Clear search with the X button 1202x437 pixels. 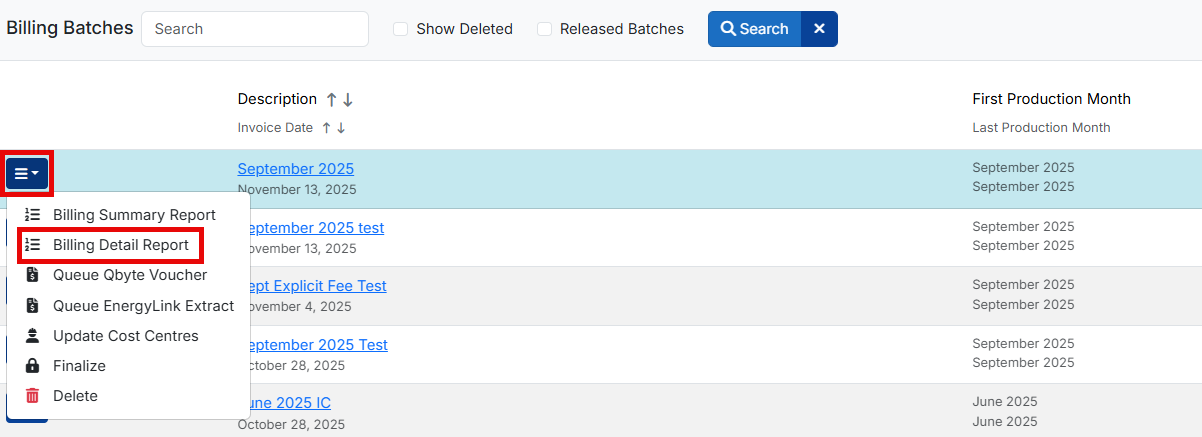pyautogui.click(x=819, y=29)
